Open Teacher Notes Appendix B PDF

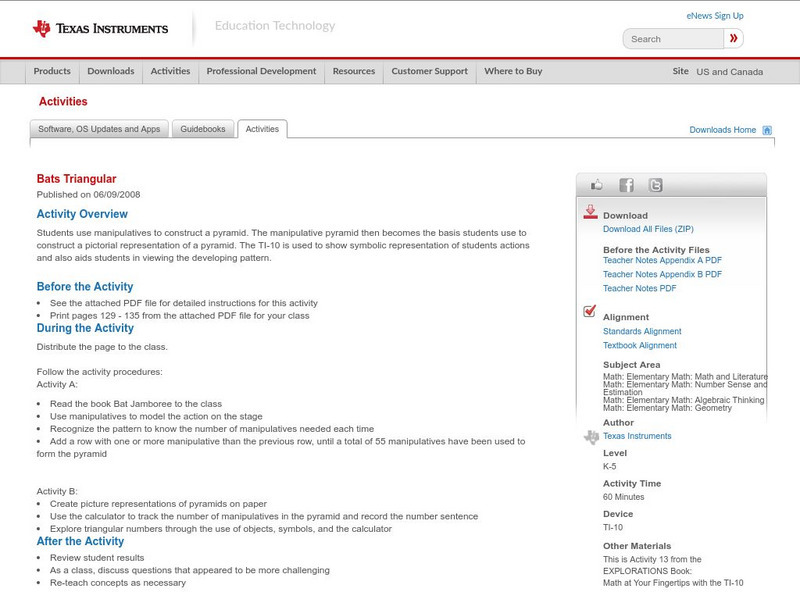point(662,274)
